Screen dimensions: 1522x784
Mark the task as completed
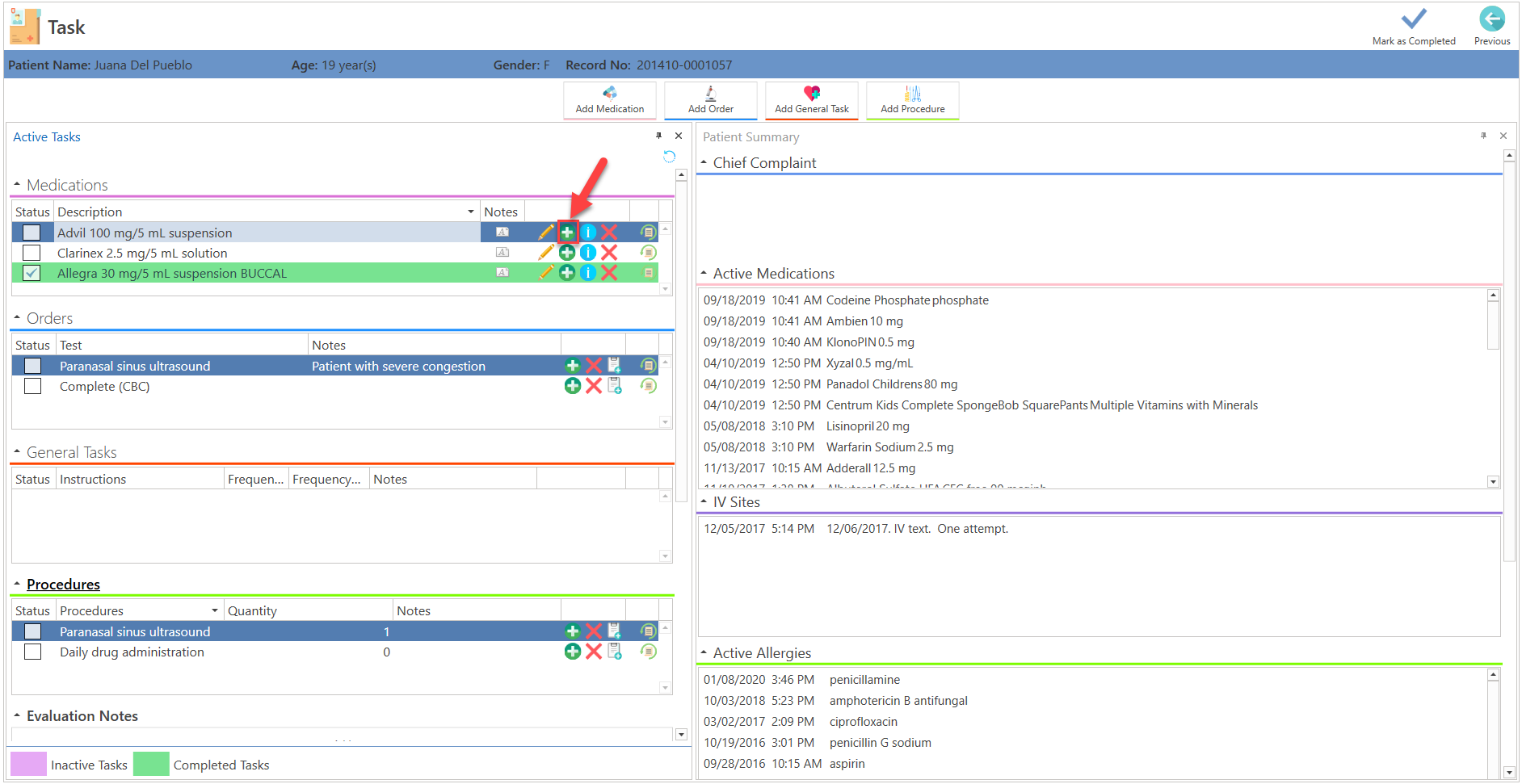[x=1414, y=26]
